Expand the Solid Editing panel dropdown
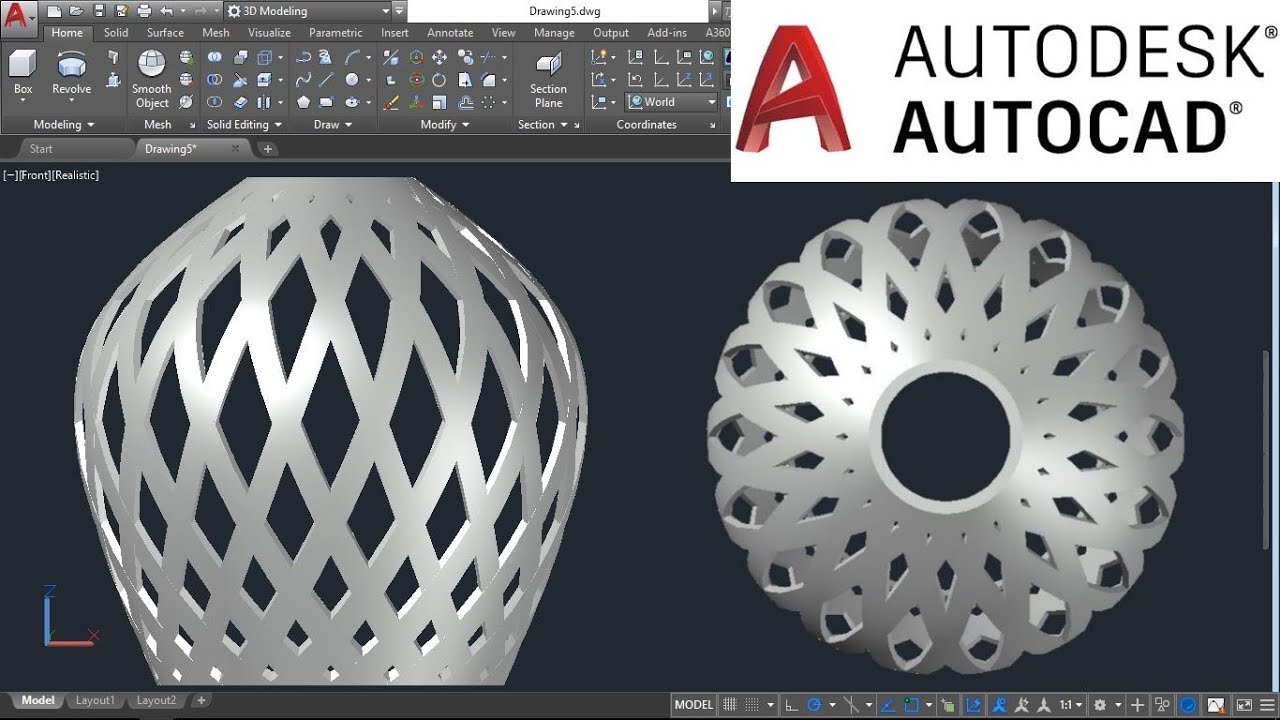The height and width of the screenshot is (720, 1280). coord(243,125)
